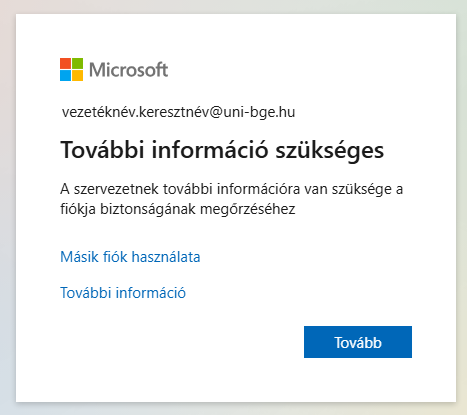Click the yellow square in the Microsoft logo
Image resolution: width=467 pixels, height=415 pixels.
click(77, 75)
